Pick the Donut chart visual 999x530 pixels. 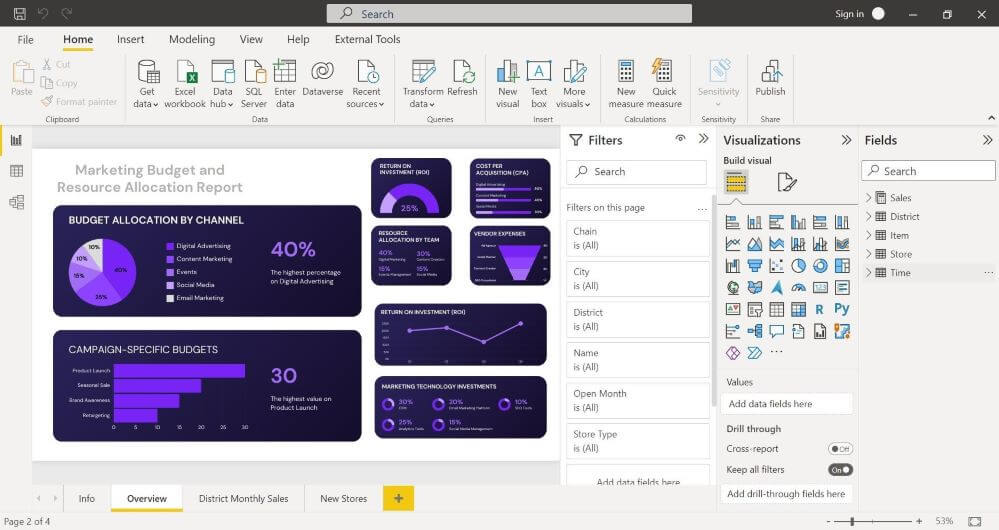pos(820,266)
